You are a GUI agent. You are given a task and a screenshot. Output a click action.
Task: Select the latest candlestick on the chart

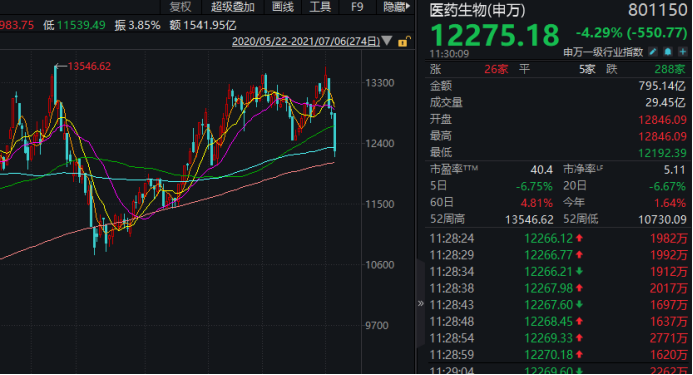(x=335, y=134)
